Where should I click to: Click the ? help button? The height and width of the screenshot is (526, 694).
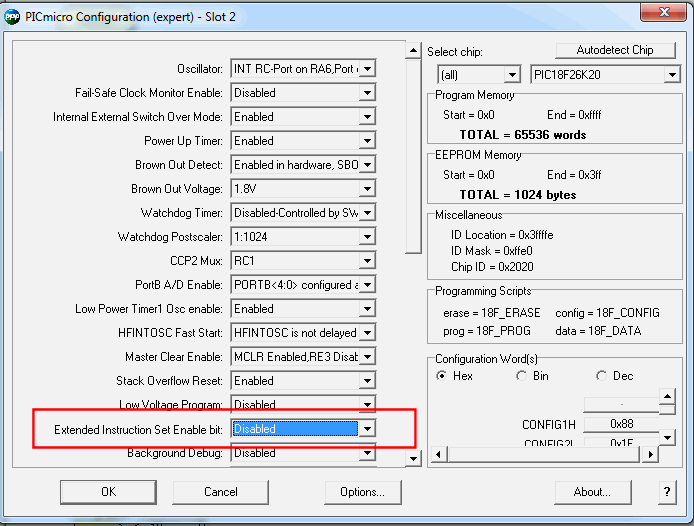[x=667, y=492]
